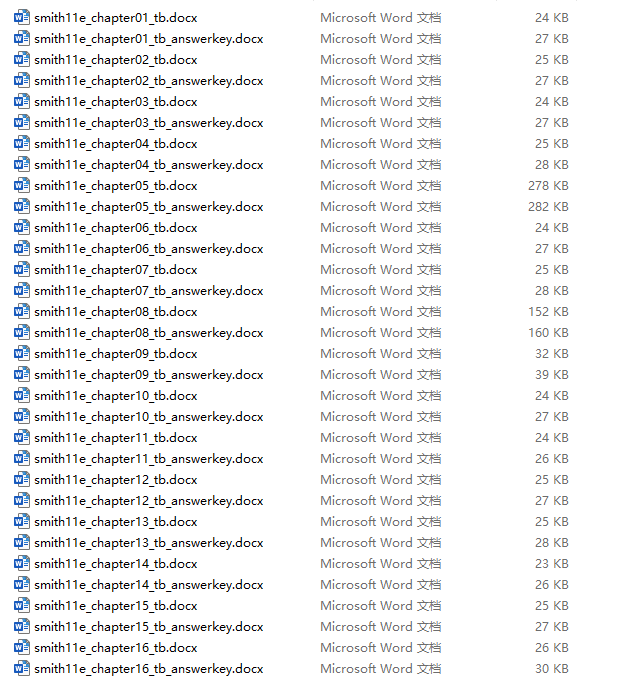Click the Word icon of smith11e_chapter05_tb.docx
The width and height of the screenshot is (617, 697).
point(22,185)
